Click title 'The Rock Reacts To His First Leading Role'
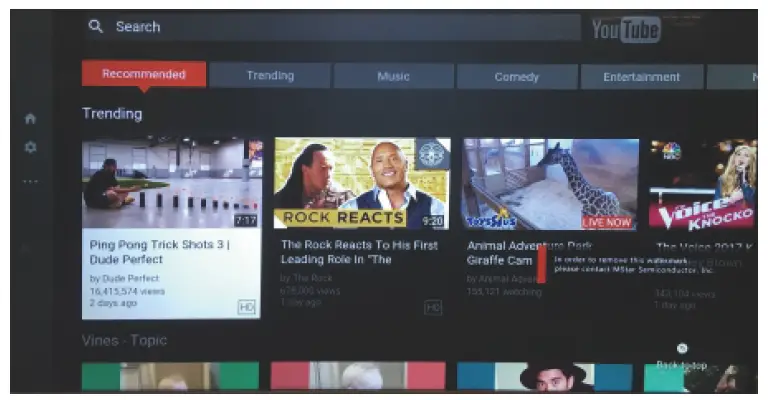The image size is (768, 400). click(360, 252)
